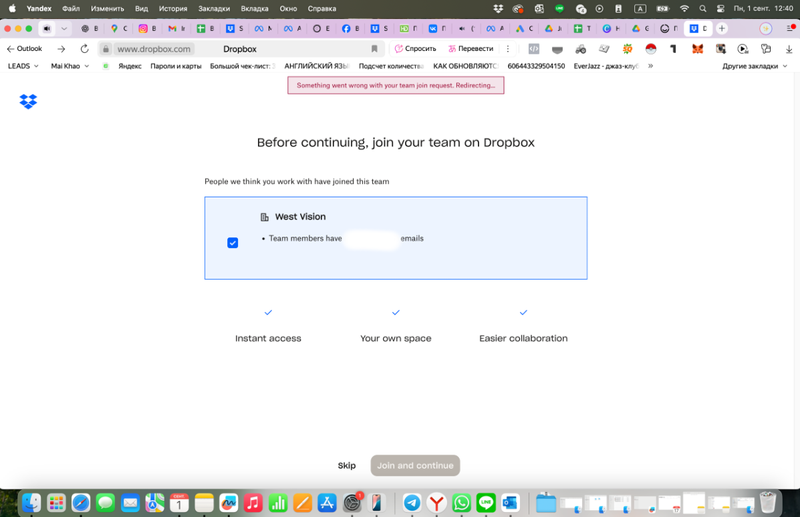Open Spotlight search in menu bar
The width and height of the screenshot is (800, 517).
703,9
